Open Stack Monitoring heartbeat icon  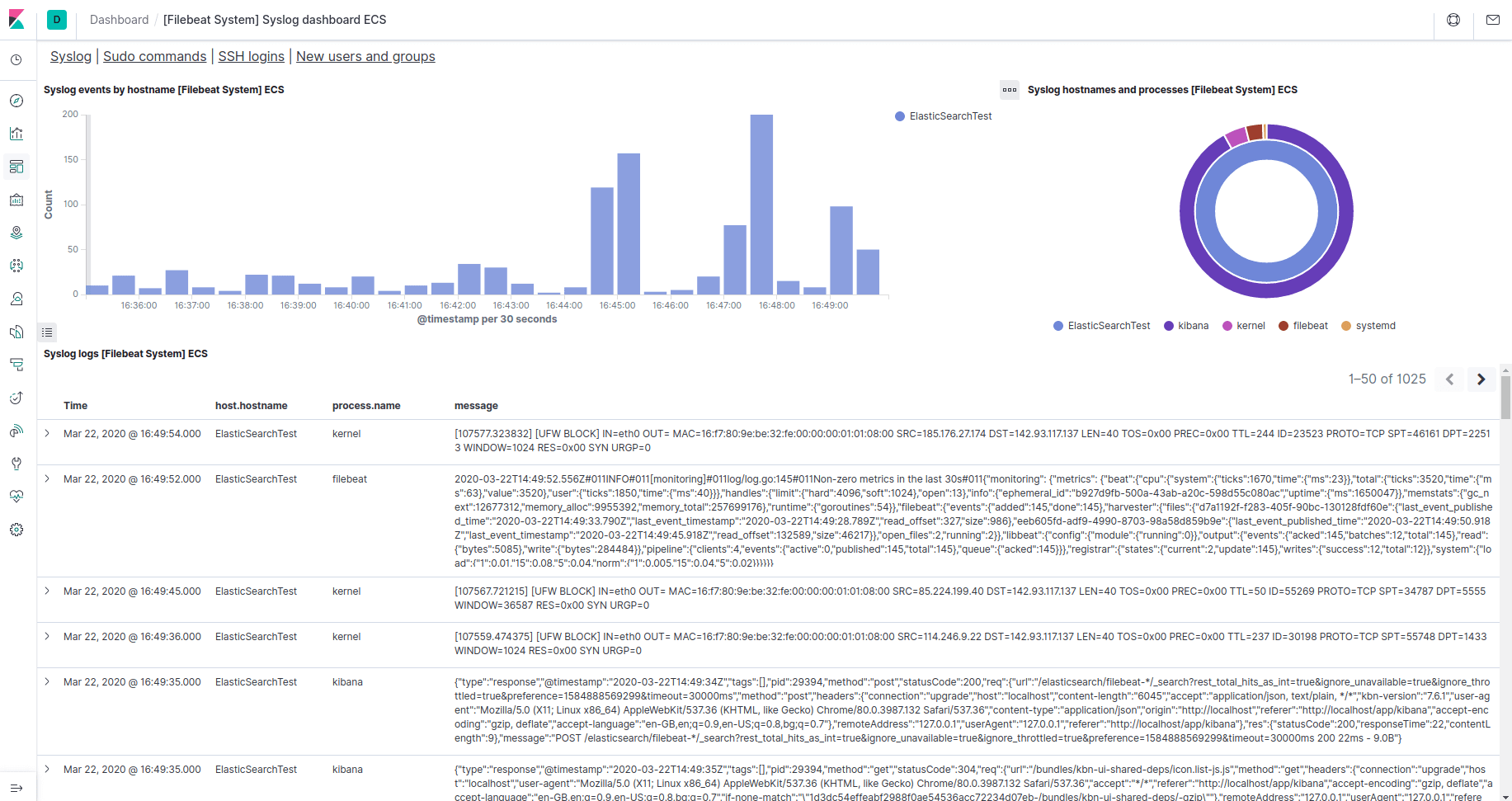pos(16,497)
